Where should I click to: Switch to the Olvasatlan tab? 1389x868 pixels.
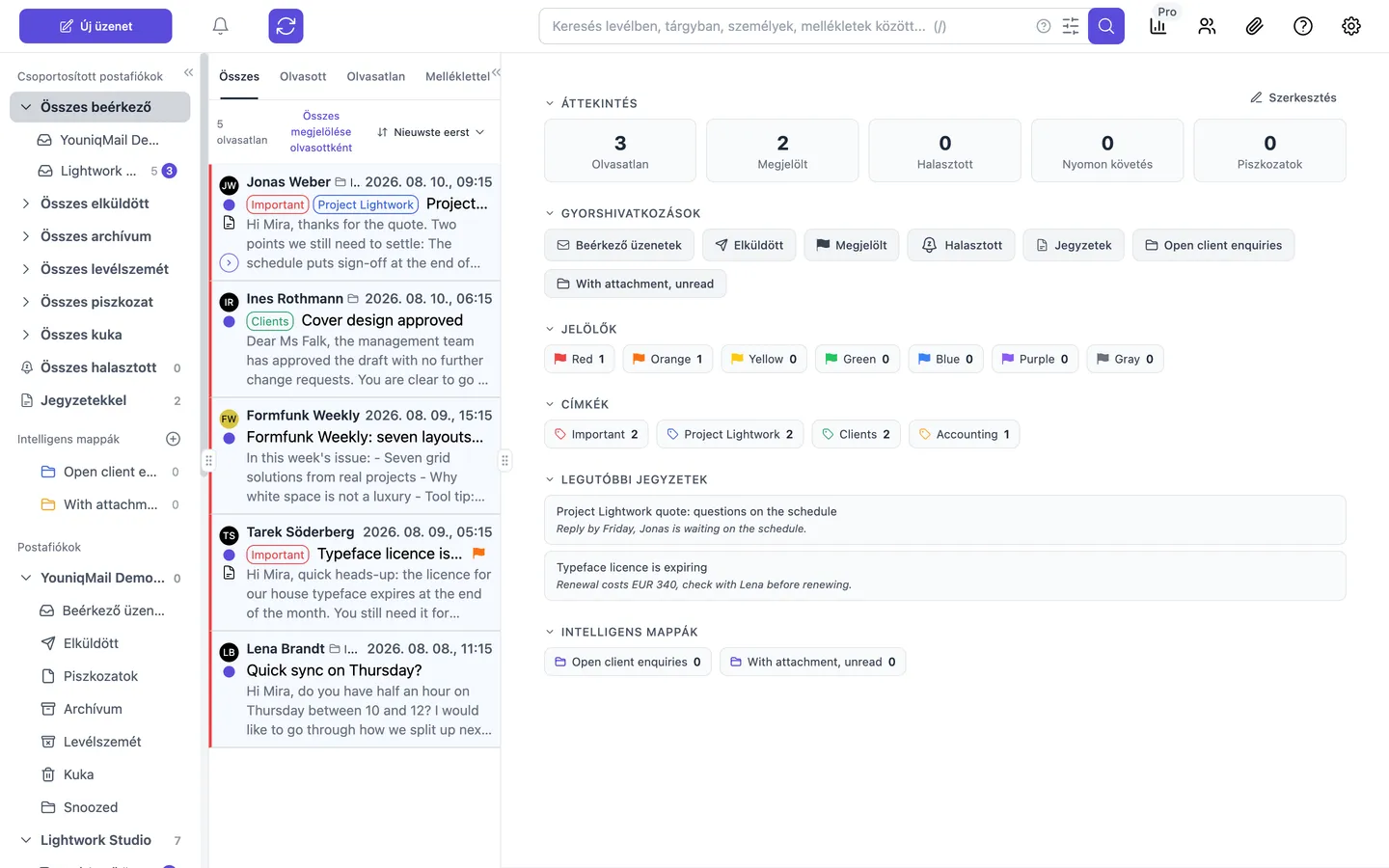point(375,76)
